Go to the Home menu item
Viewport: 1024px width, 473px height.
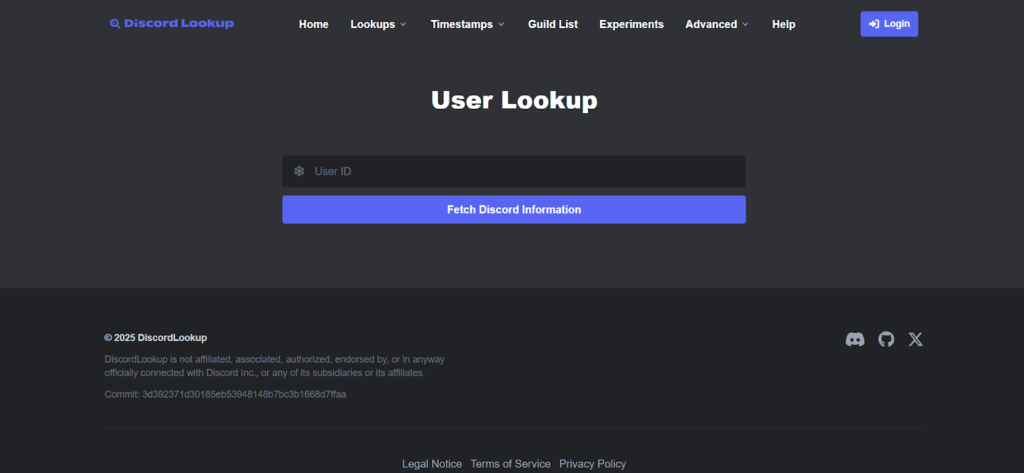[x=313, y=24]
